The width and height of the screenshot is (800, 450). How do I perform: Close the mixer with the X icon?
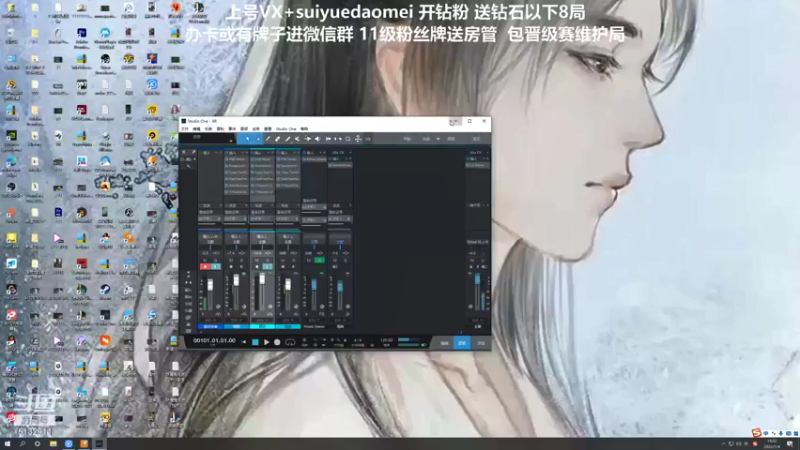click(184, 152)
